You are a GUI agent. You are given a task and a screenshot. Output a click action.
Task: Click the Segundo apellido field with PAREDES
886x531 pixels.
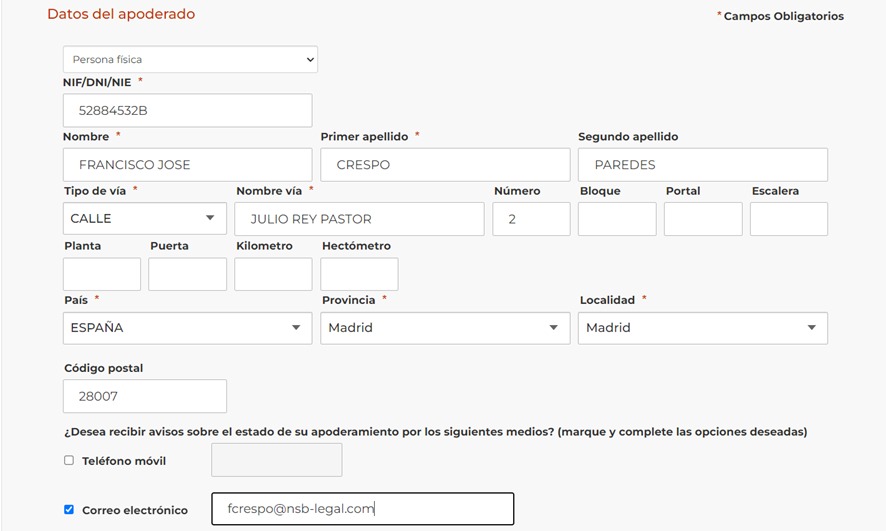pos(702,165)
